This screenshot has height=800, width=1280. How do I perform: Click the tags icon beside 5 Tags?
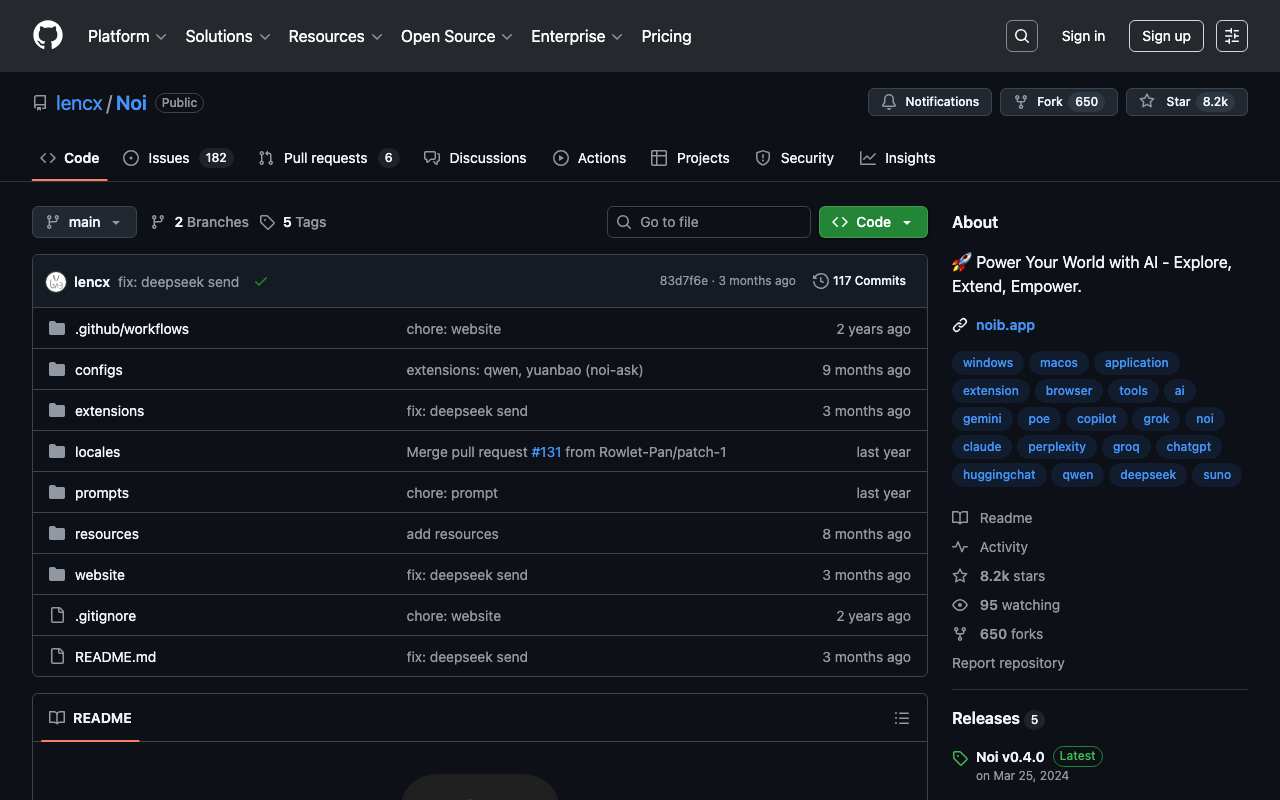point(267,222)
